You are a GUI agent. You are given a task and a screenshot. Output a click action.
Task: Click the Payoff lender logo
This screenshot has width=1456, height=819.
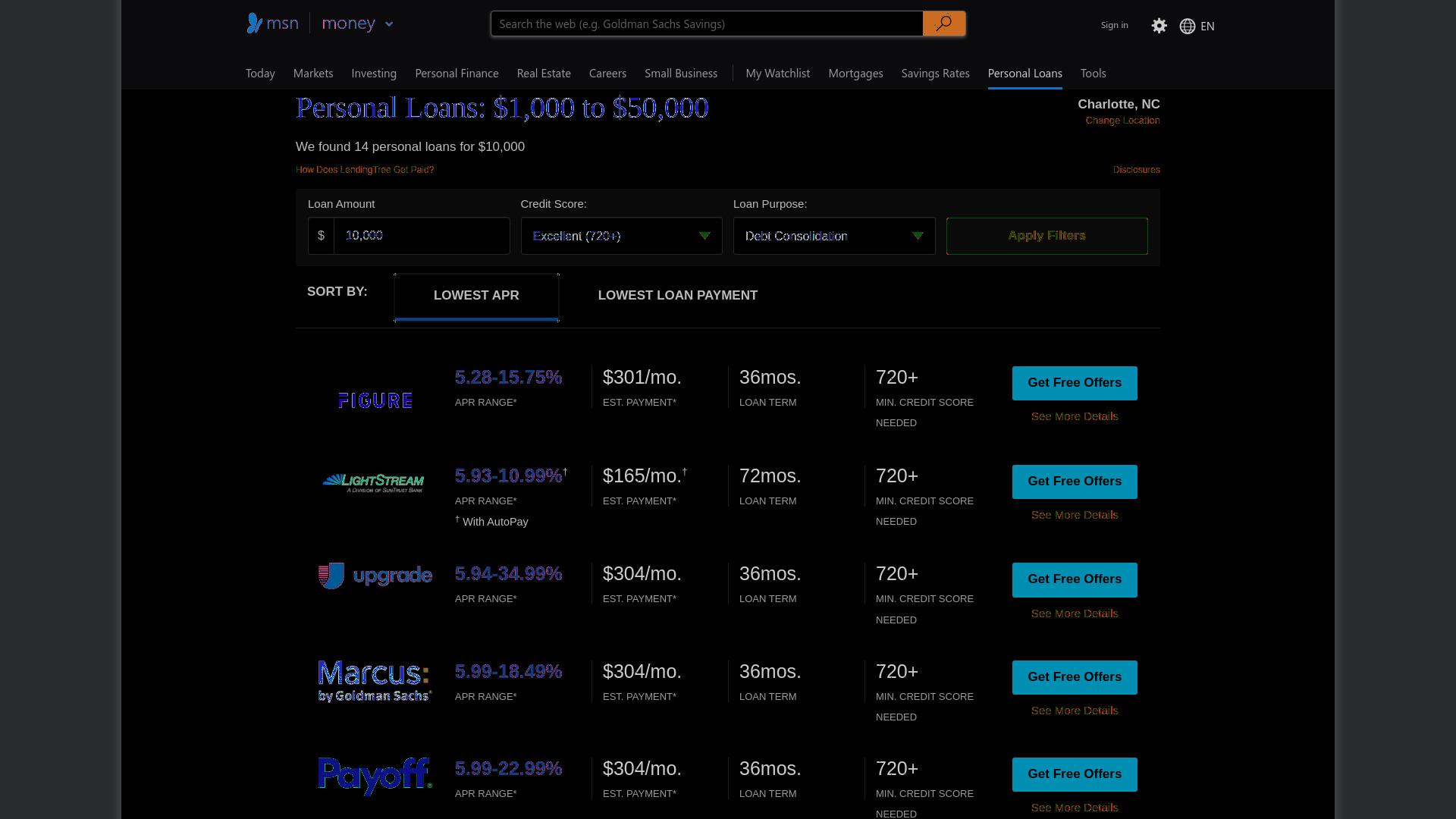coord(375,776)
